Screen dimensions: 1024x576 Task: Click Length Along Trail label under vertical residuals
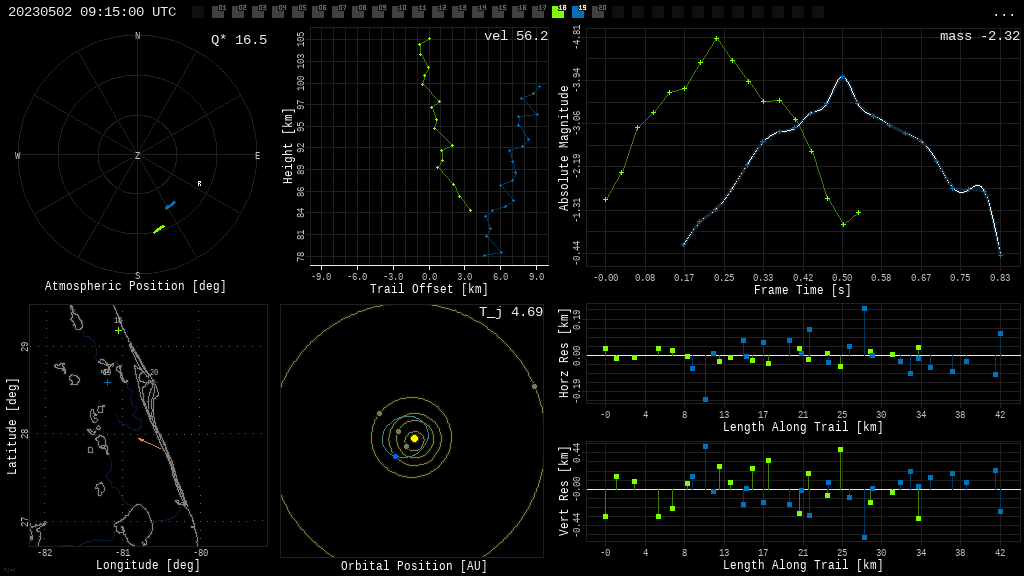point(803,565)
